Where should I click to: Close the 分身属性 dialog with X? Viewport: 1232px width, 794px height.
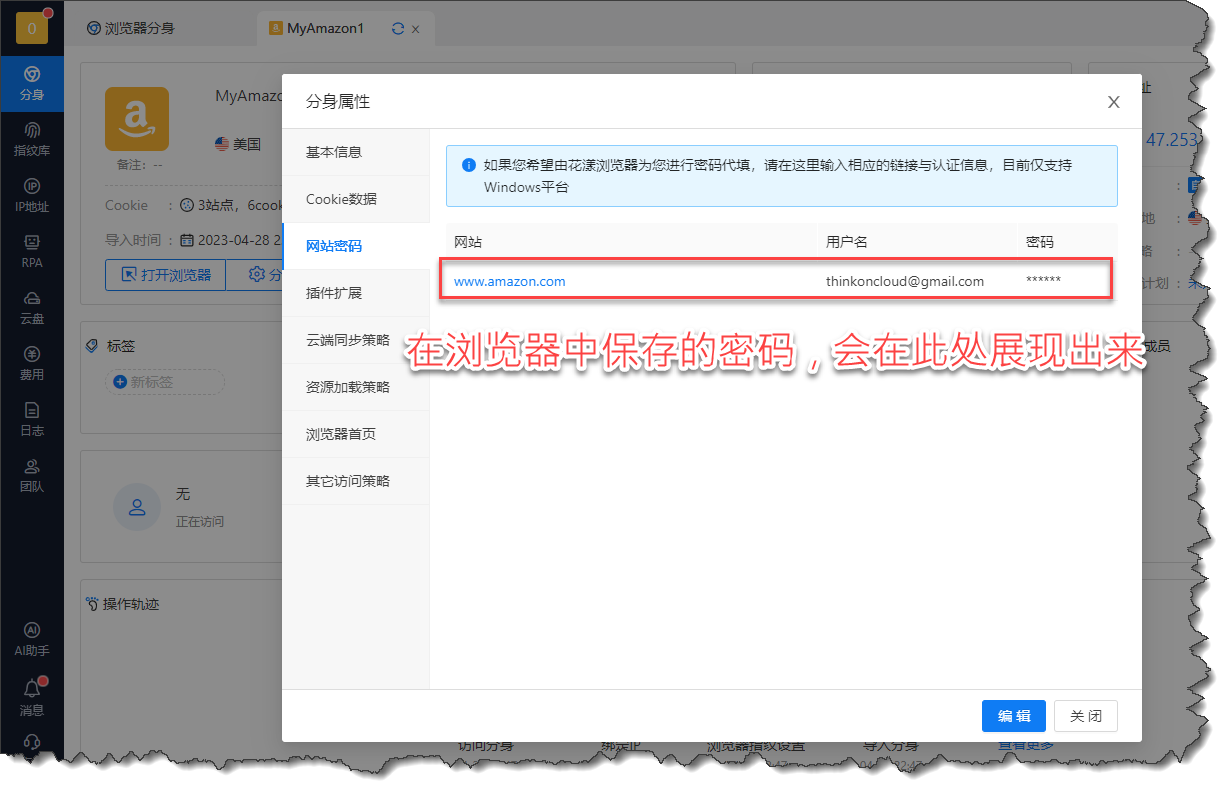tap(1114, 102)
